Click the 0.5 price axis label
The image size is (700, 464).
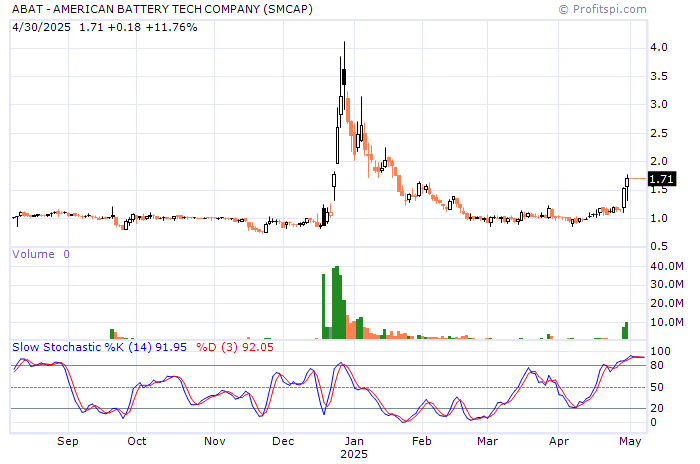pos(659,247)
